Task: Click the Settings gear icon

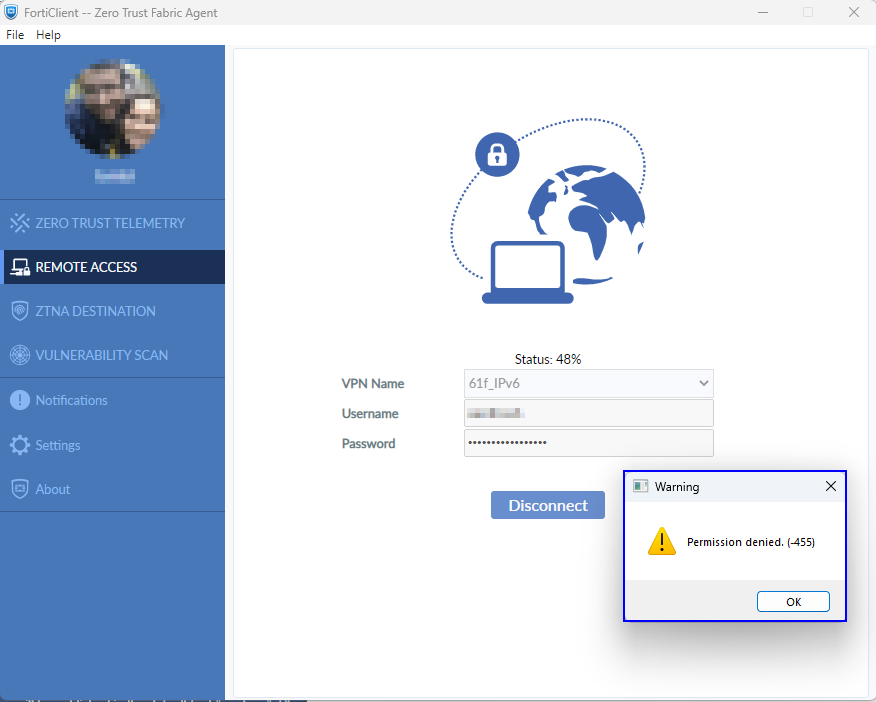Action: (x=20, y=445)
